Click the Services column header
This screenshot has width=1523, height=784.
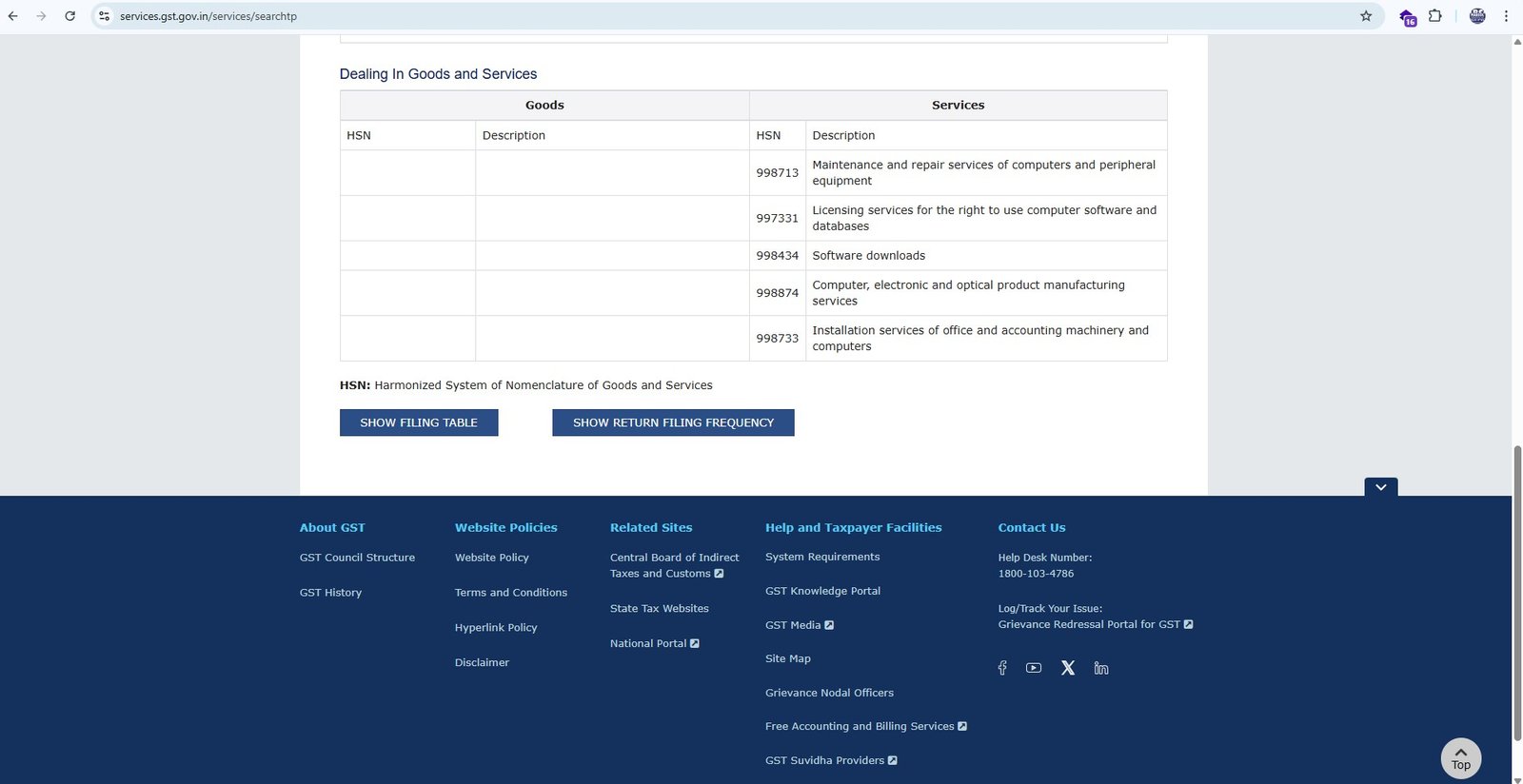click(x=959, y=106)
